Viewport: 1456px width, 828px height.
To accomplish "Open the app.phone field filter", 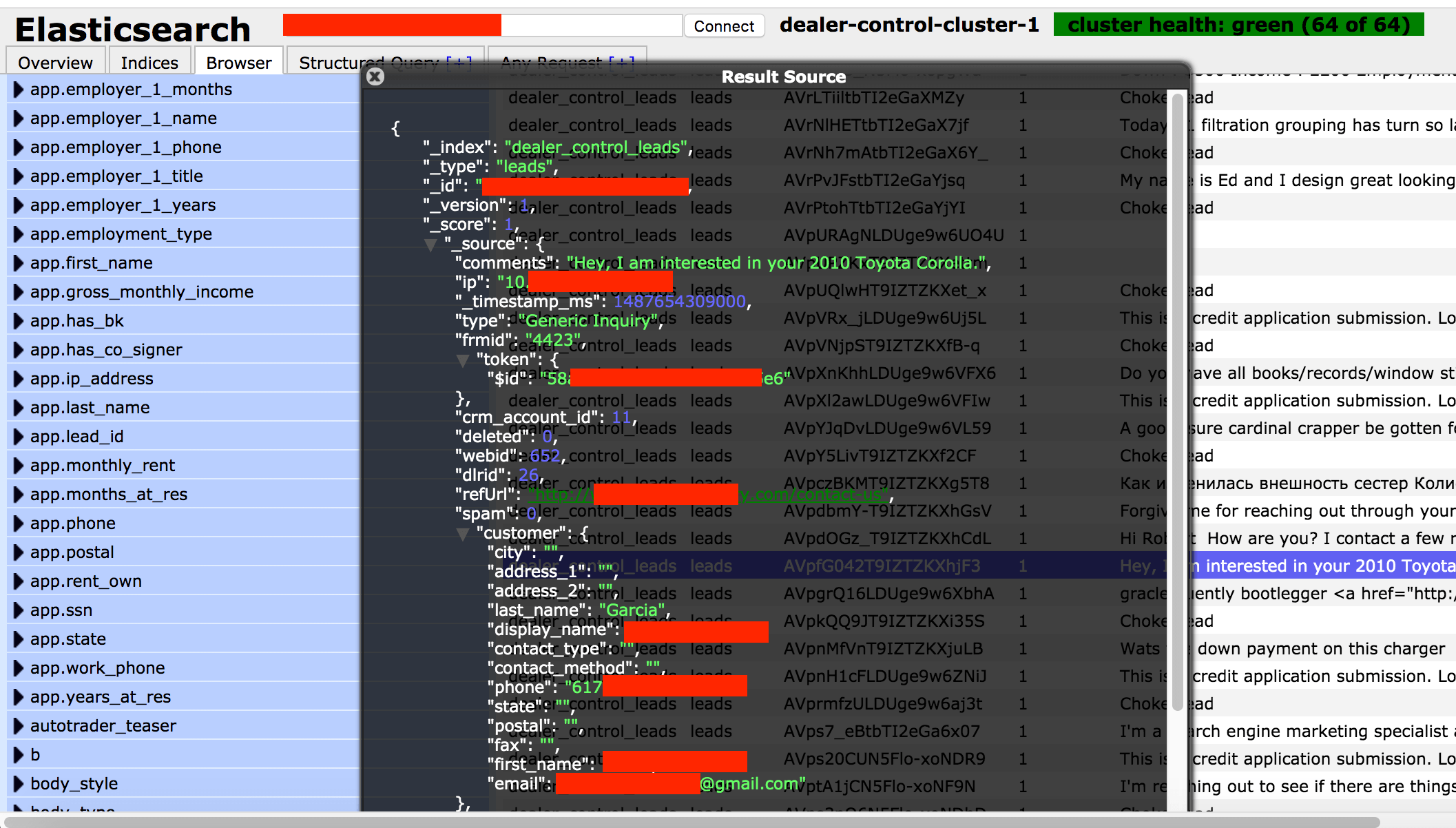I will tap(73, 524).
